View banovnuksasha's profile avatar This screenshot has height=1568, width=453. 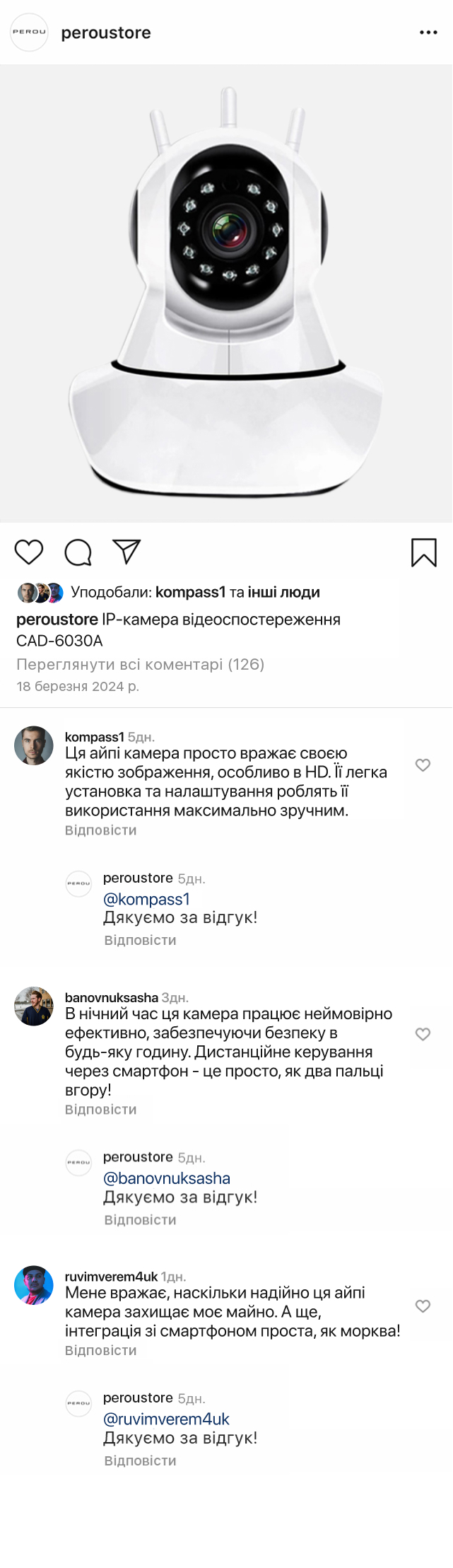pos(34,1006)
